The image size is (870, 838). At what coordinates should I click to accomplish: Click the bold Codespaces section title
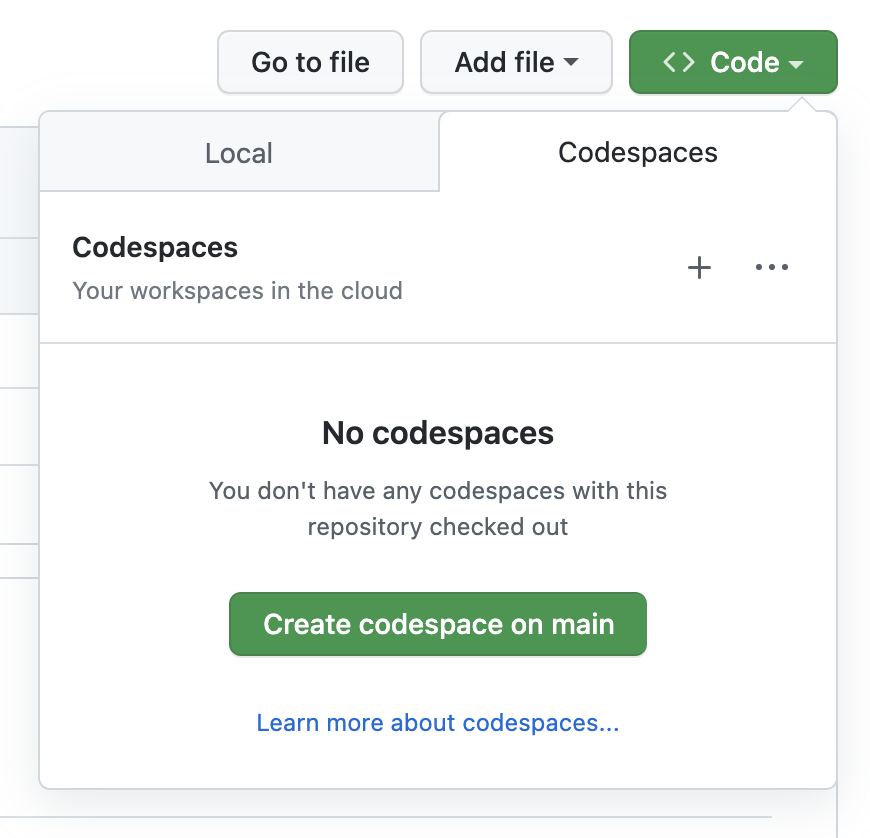pos(155,248)
